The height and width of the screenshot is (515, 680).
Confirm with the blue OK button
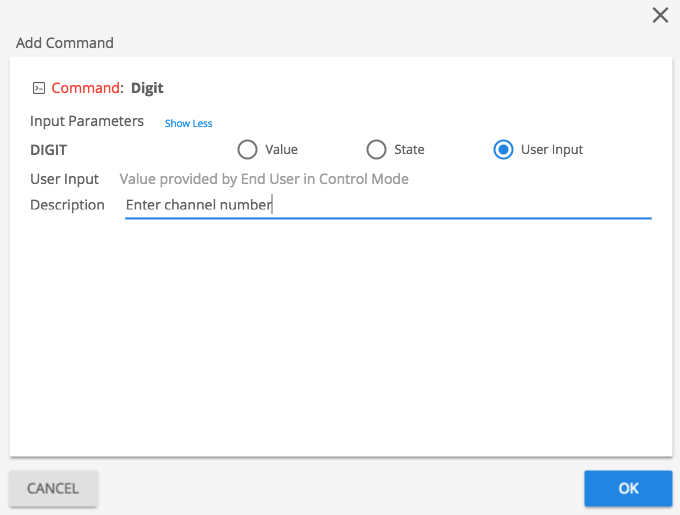click(x=628, y=488)
